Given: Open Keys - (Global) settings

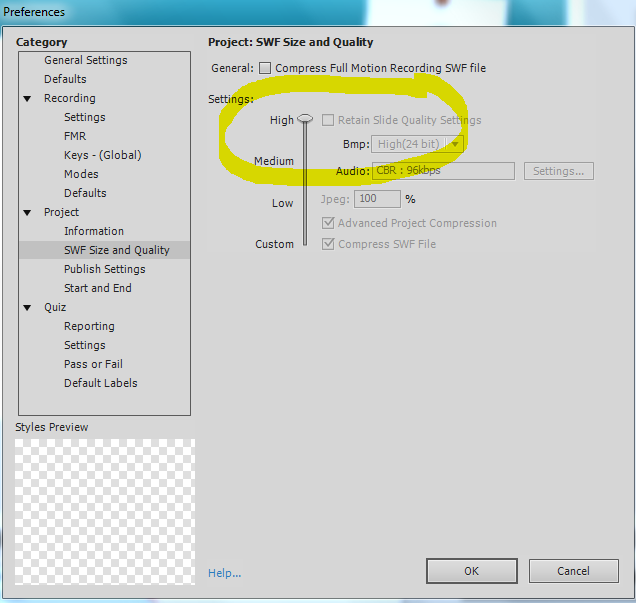Looking at the screenshot, I should click(102, 155).
